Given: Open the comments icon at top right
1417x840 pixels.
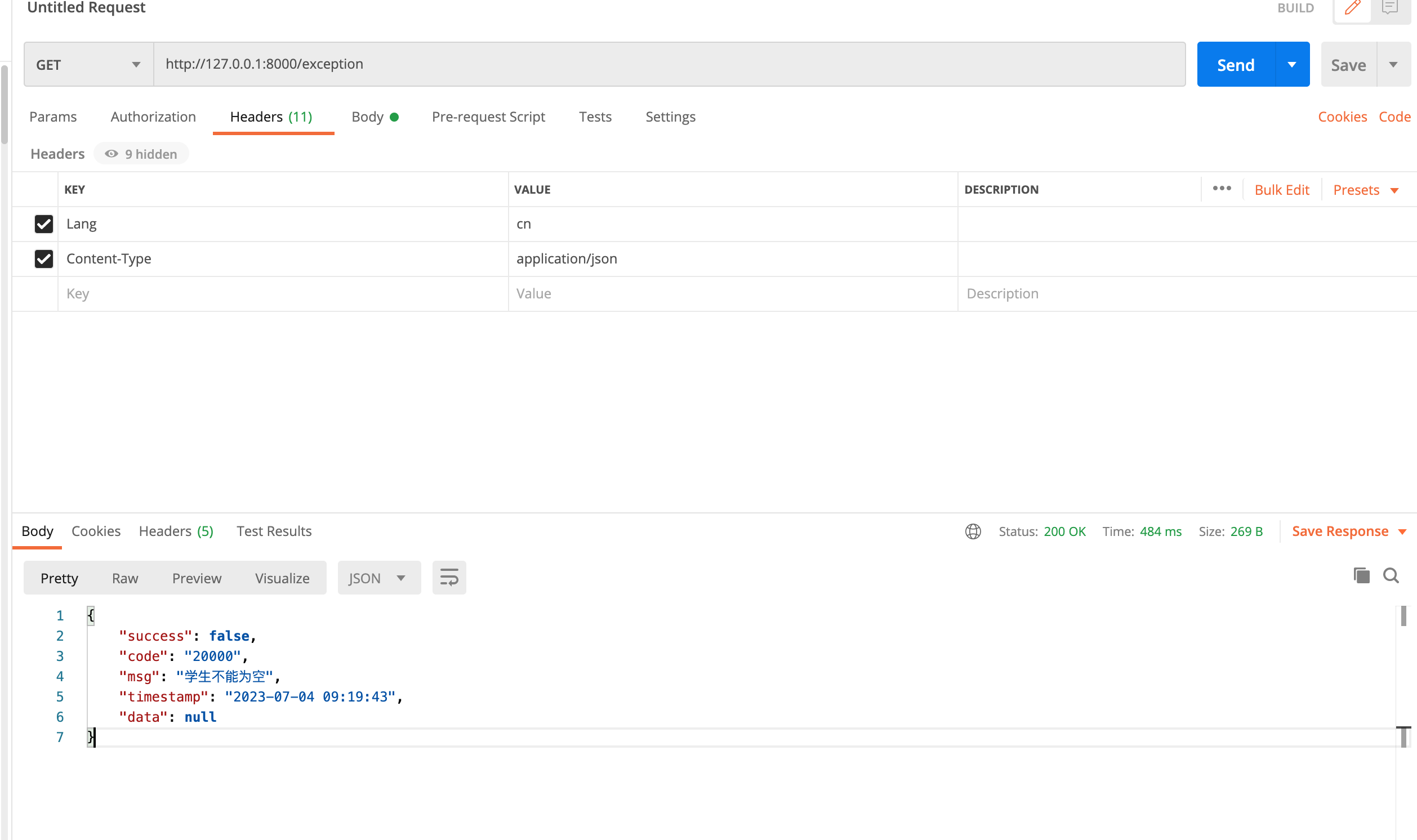Looking at the screenshot, I should coord(1390,8).
